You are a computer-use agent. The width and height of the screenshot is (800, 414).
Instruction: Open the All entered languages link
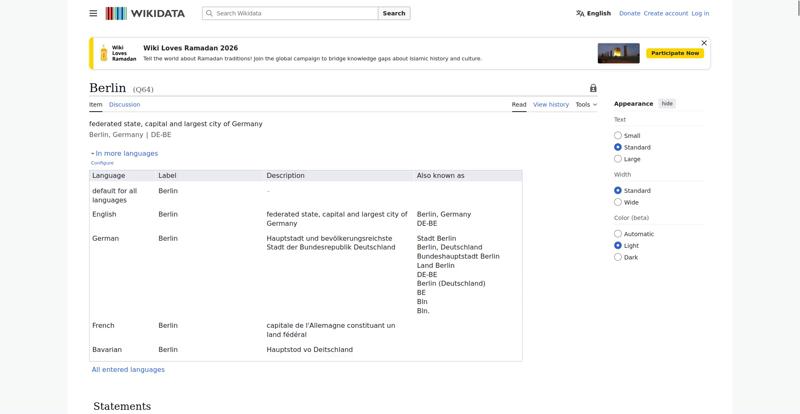(x=128, y=369)
